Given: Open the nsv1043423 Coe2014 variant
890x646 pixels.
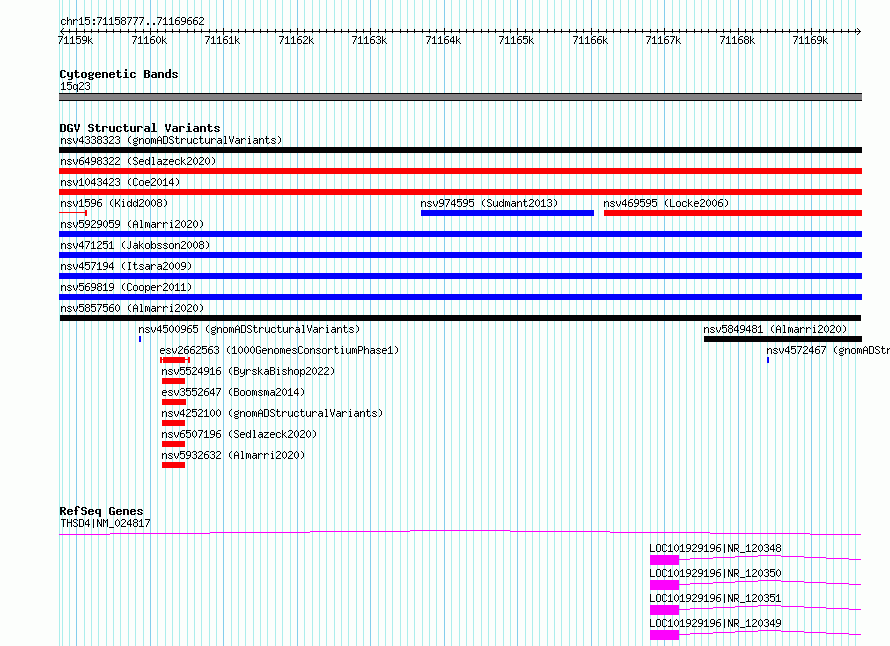Looking at the screenshot, I should (120, 182).
